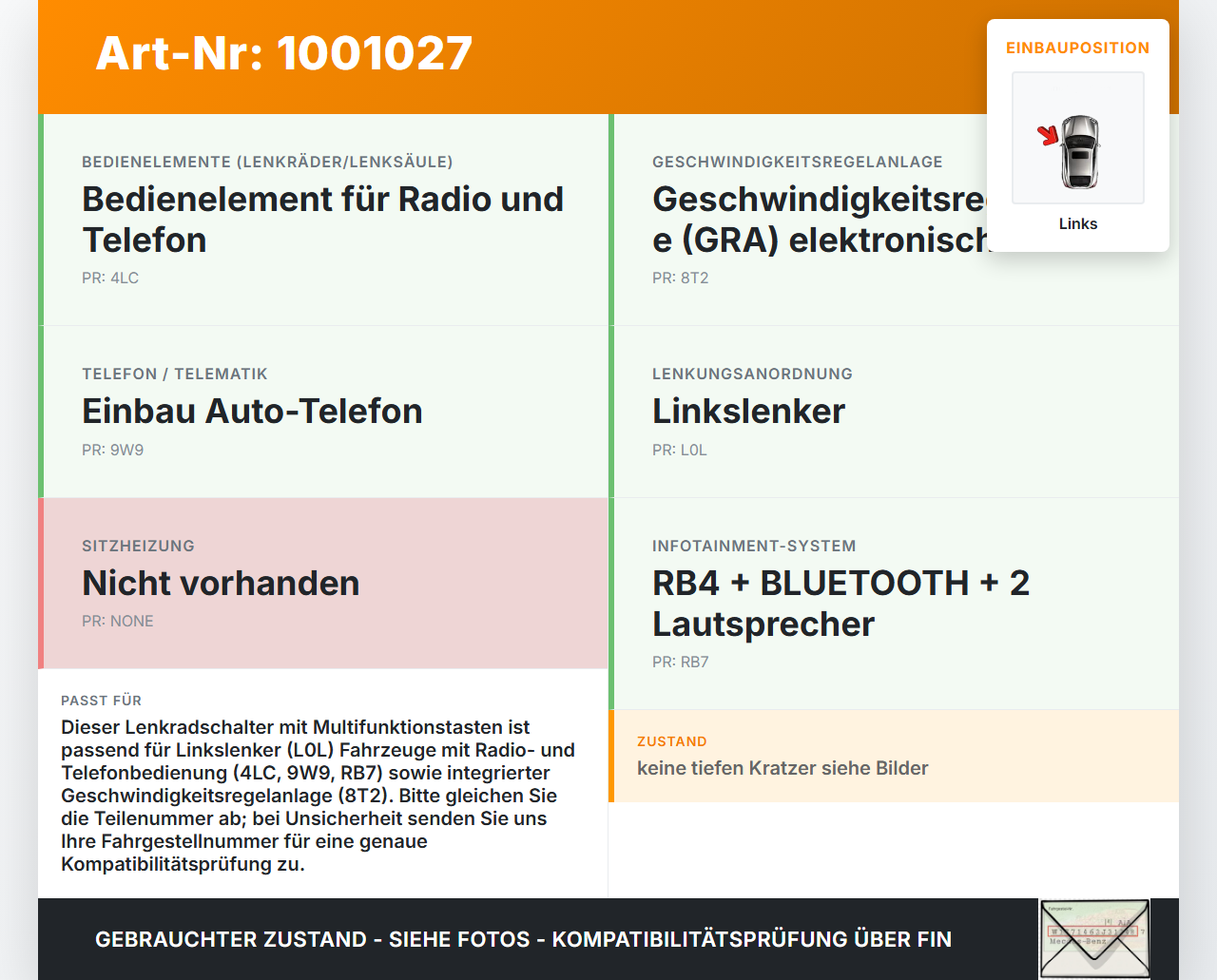Screen dimensions: 1217x980
Task: Click 'keine tiefen Kratzer siehe Bilder' text
Action: tap(782, 768)
